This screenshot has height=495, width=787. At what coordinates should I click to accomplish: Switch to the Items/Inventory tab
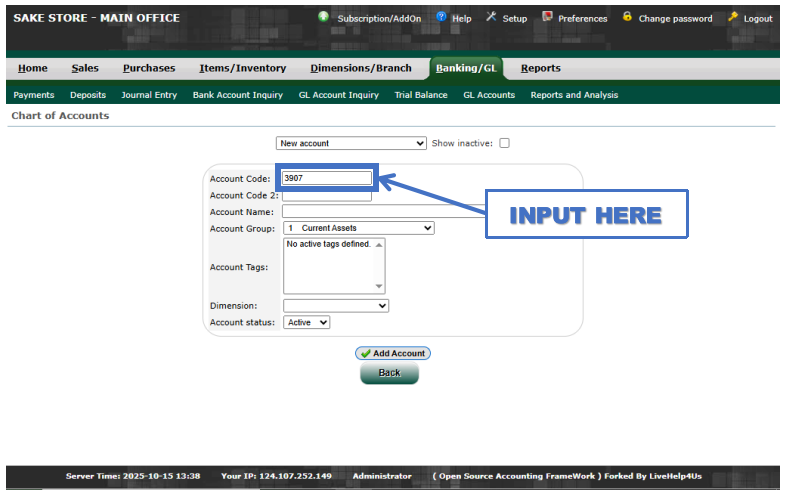pyautogui.click(x=242, y=68)
